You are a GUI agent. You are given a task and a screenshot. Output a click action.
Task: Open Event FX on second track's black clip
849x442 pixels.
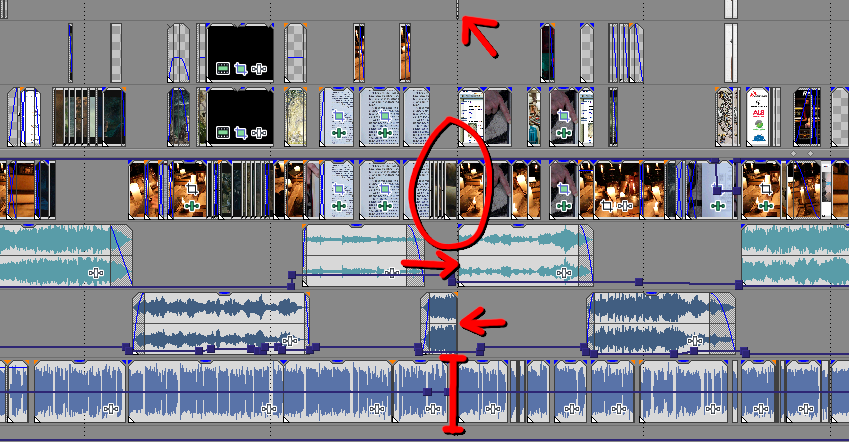point(259,133)
